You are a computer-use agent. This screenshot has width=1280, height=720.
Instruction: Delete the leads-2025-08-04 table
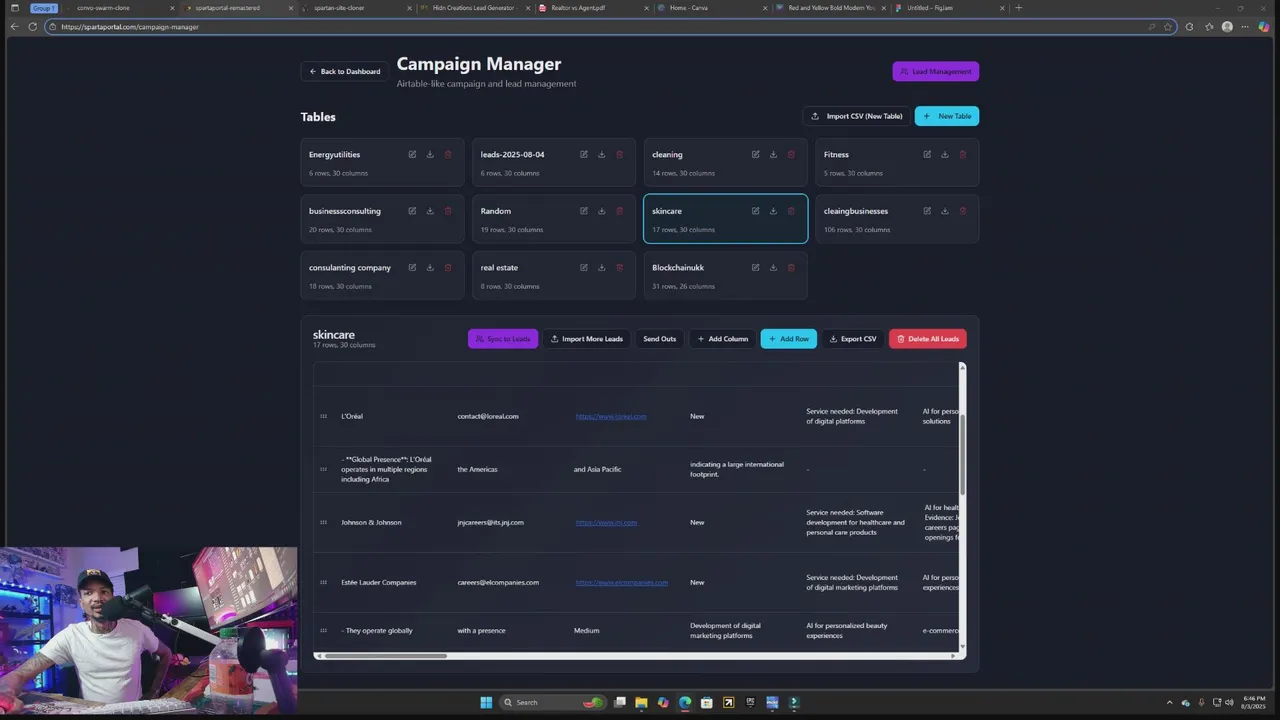point(620,154)
